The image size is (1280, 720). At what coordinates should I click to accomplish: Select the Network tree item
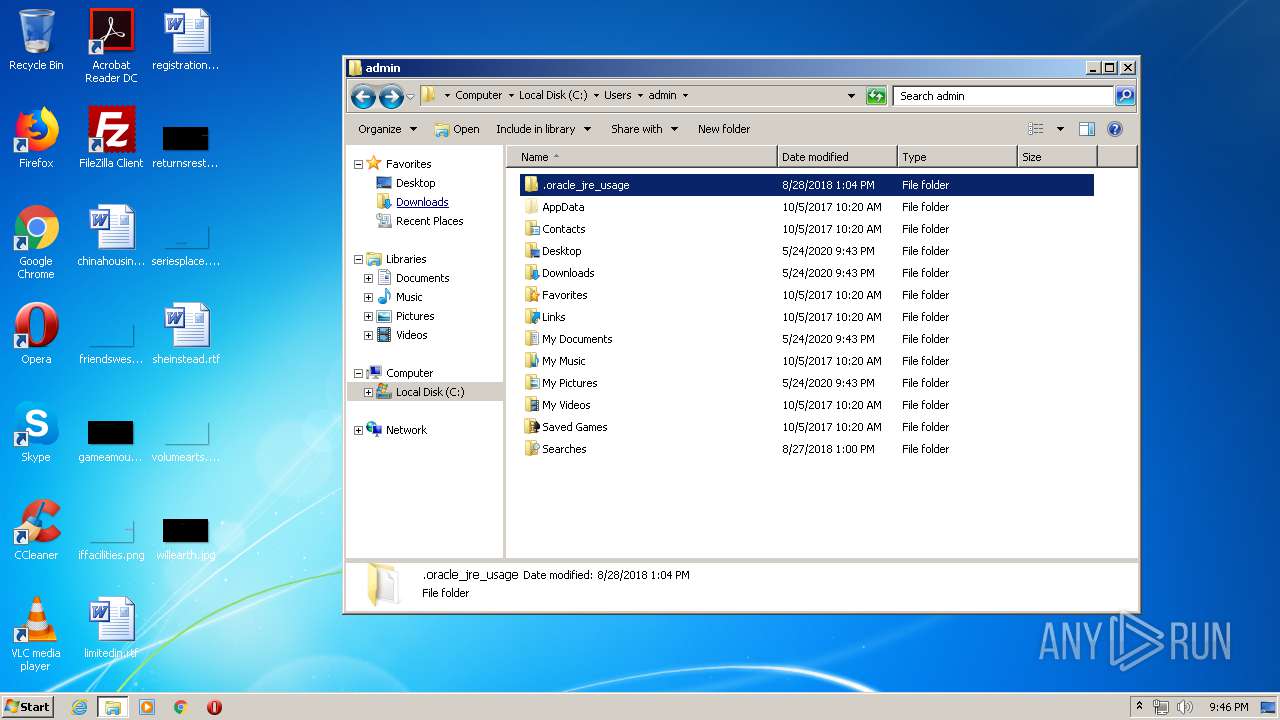point(406,430)
